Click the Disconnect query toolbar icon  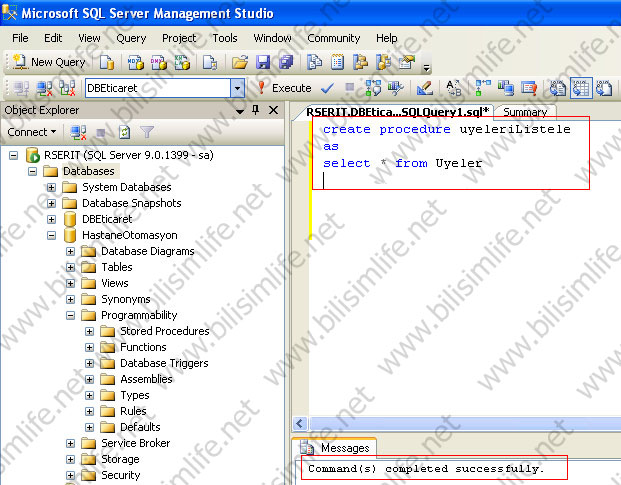44,88
